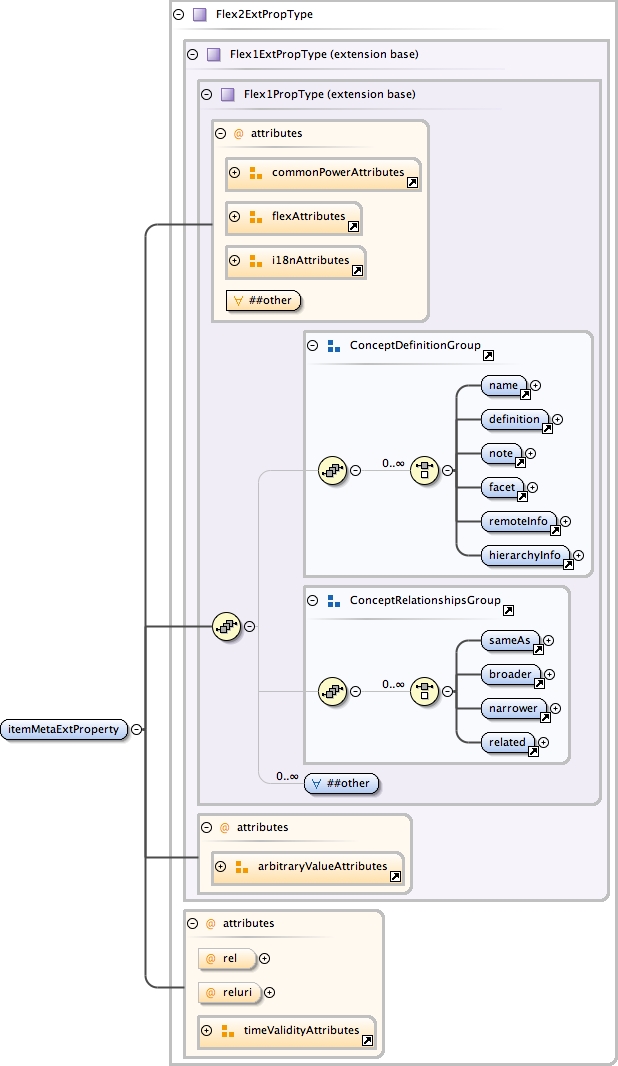Screen dimensions: 618x1066
Task: Expand the arbitraryValueAttributes group
Action: (221, 866)
